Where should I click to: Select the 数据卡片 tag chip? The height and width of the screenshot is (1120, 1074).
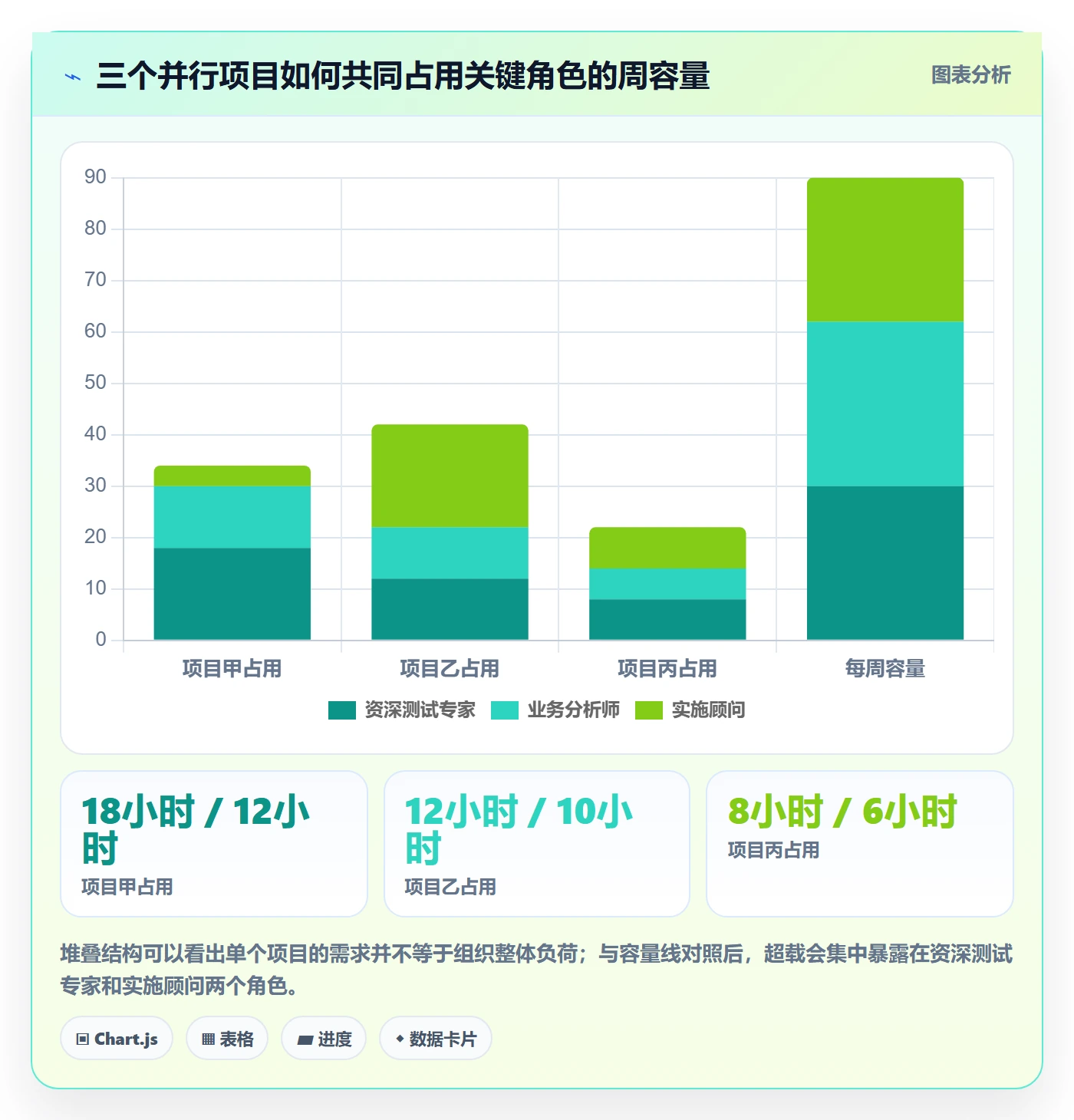[x=436, y=1039]
